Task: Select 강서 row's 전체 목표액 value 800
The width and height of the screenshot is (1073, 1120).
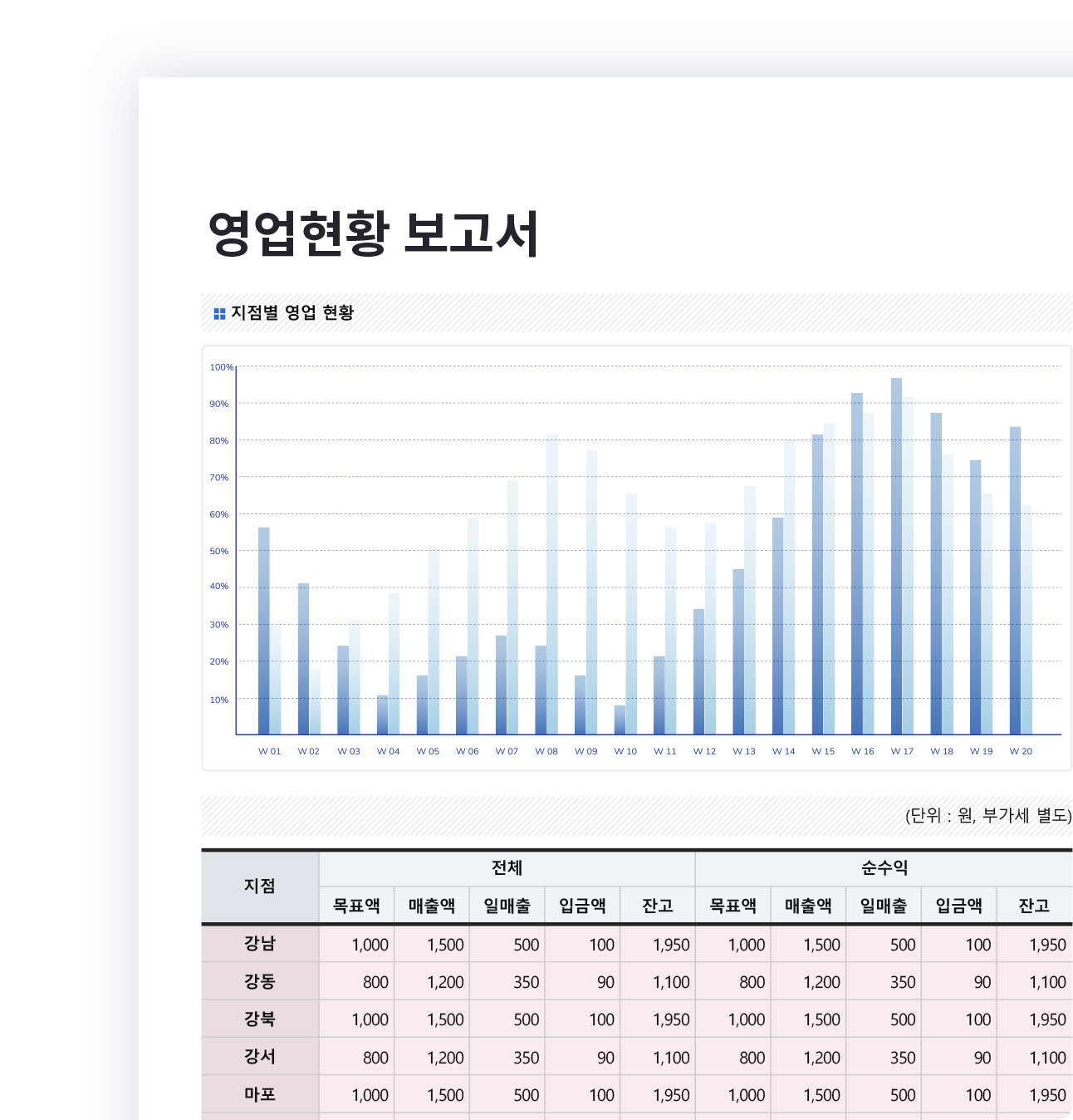Action: (x=375, y=1058)
